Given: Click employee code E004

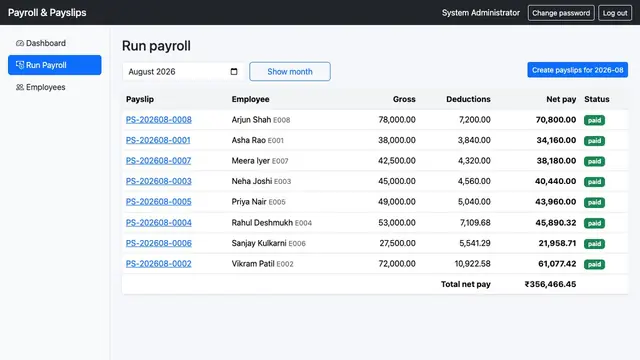Looking at the screenshot, I should tap(303, 223).
